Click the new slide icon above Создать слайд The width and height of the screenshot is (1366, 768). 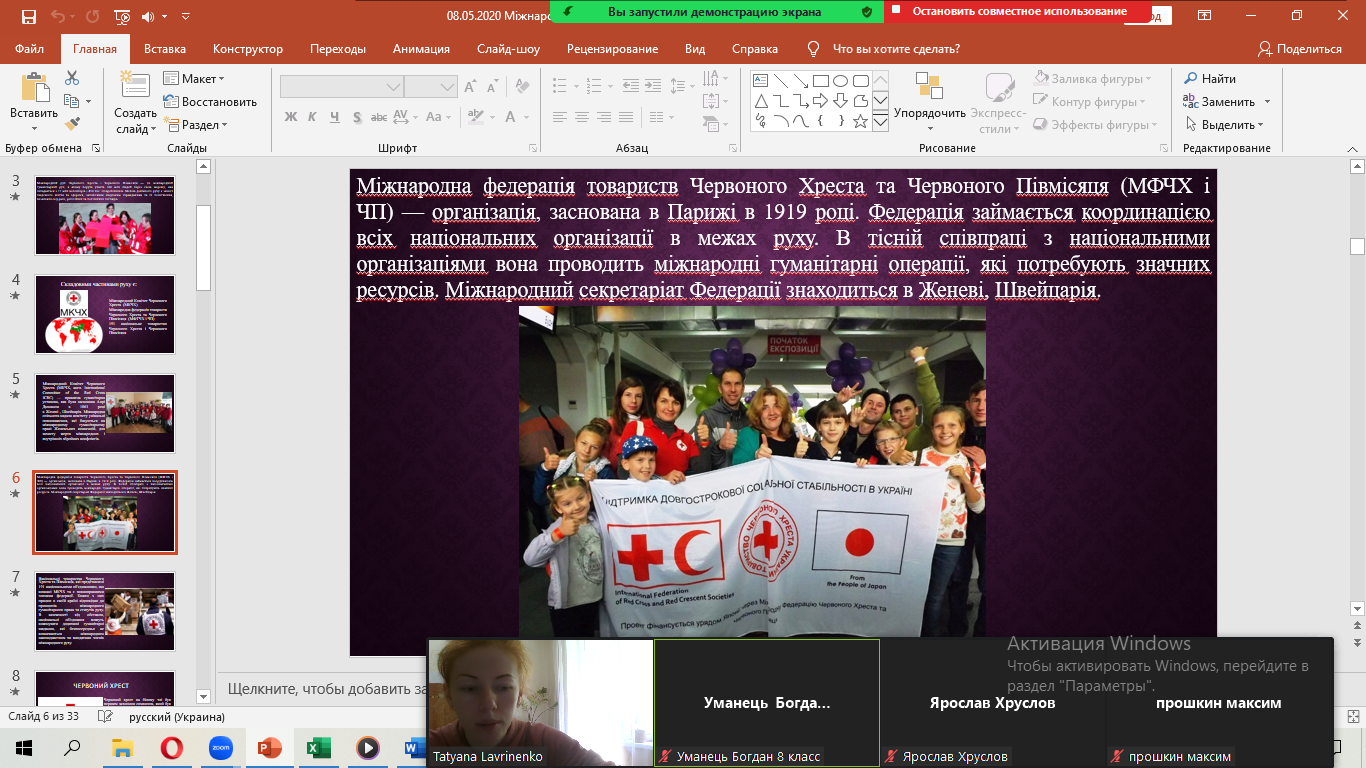(x=134, y=86)
